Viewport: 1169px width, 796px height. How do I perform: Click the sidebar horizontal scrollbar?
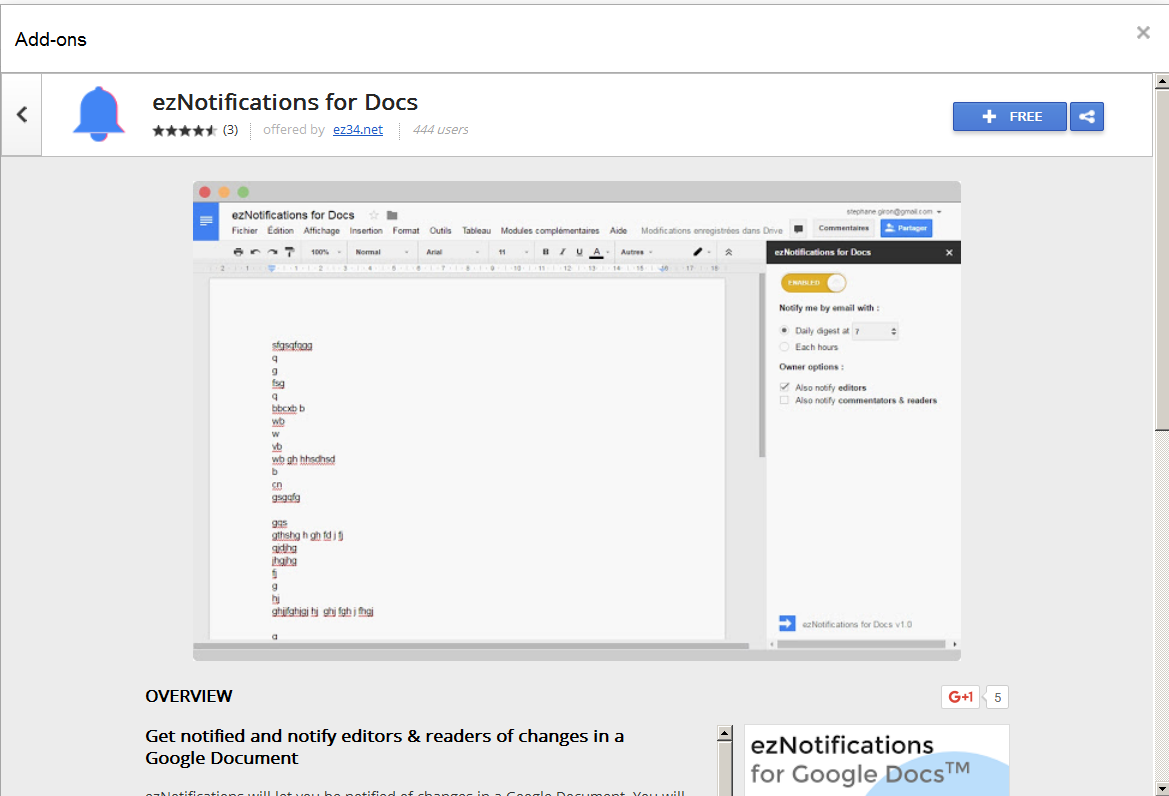tap(861, 644)
